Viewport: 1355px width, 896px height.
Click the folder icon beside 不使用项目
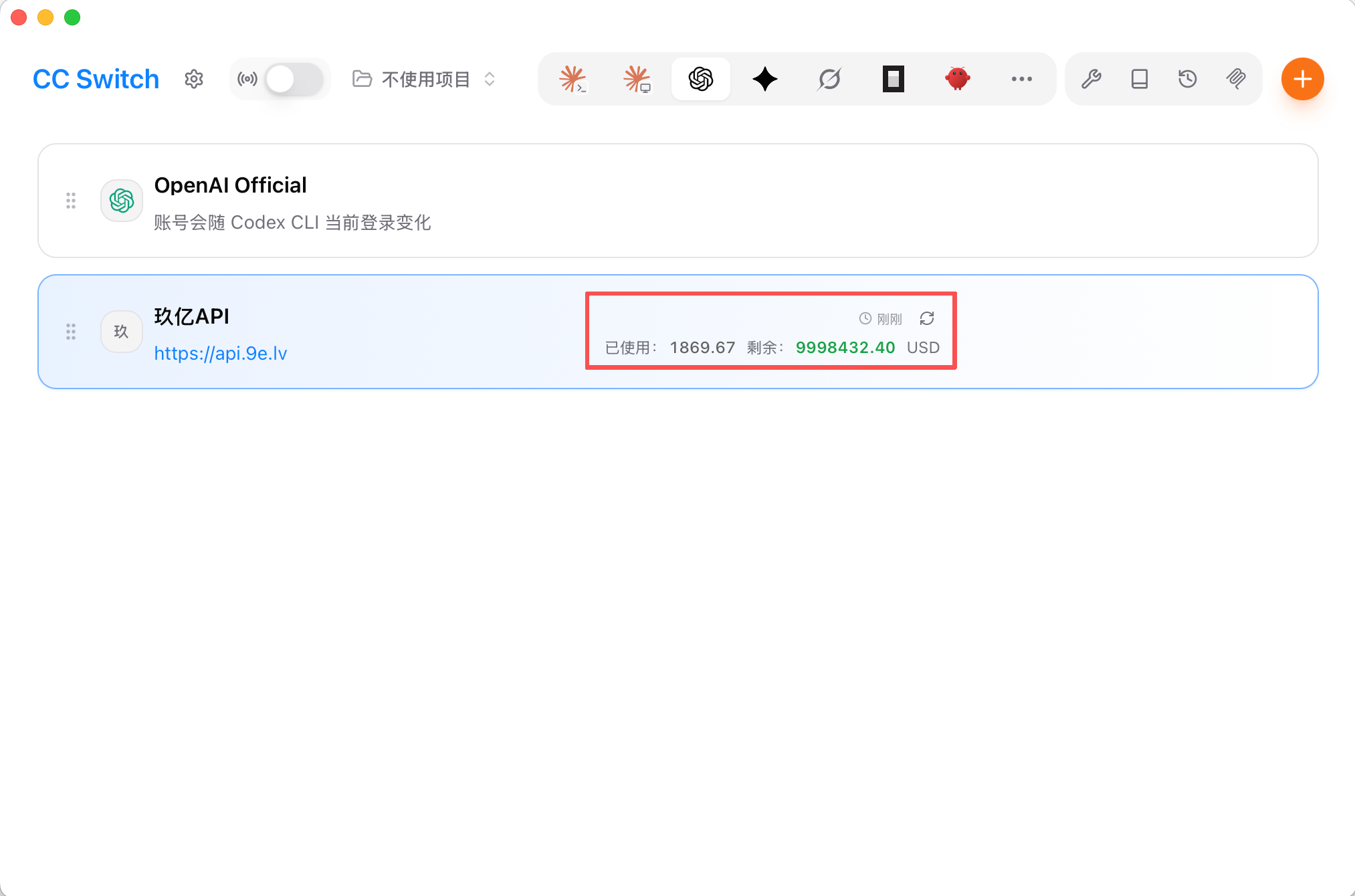point(362,79)
